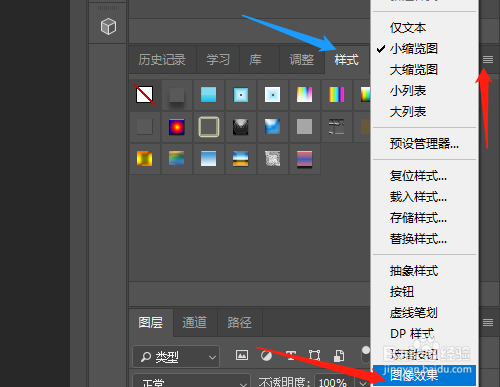
Task: Switch to the 通道 tab
Action: [x=195, y=323]
